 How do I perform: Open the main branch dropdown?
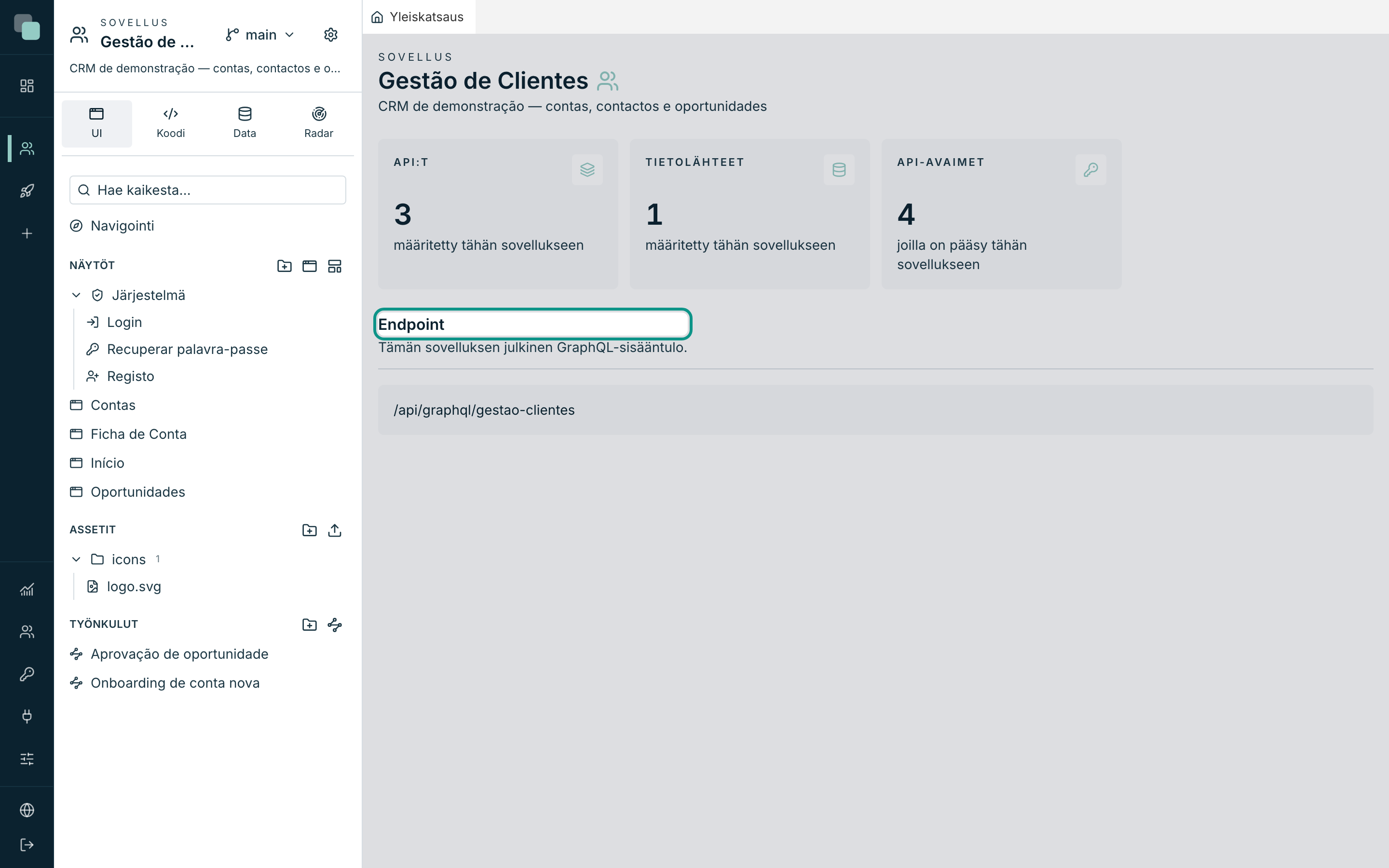pyautogui.click(x=260, y=35)
